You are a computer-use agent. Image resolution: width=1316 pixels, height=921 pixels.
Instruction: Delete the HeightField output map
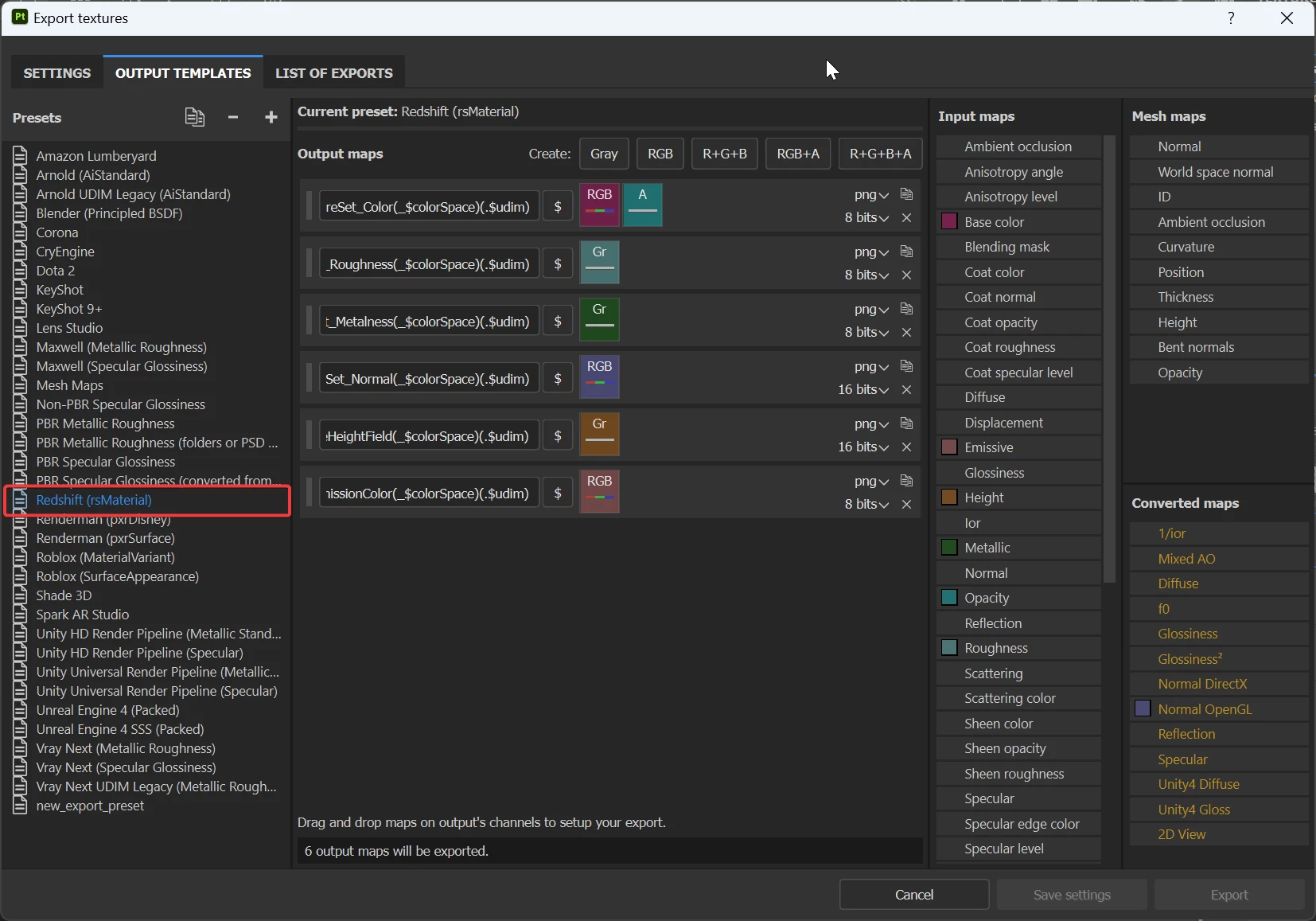906,447
